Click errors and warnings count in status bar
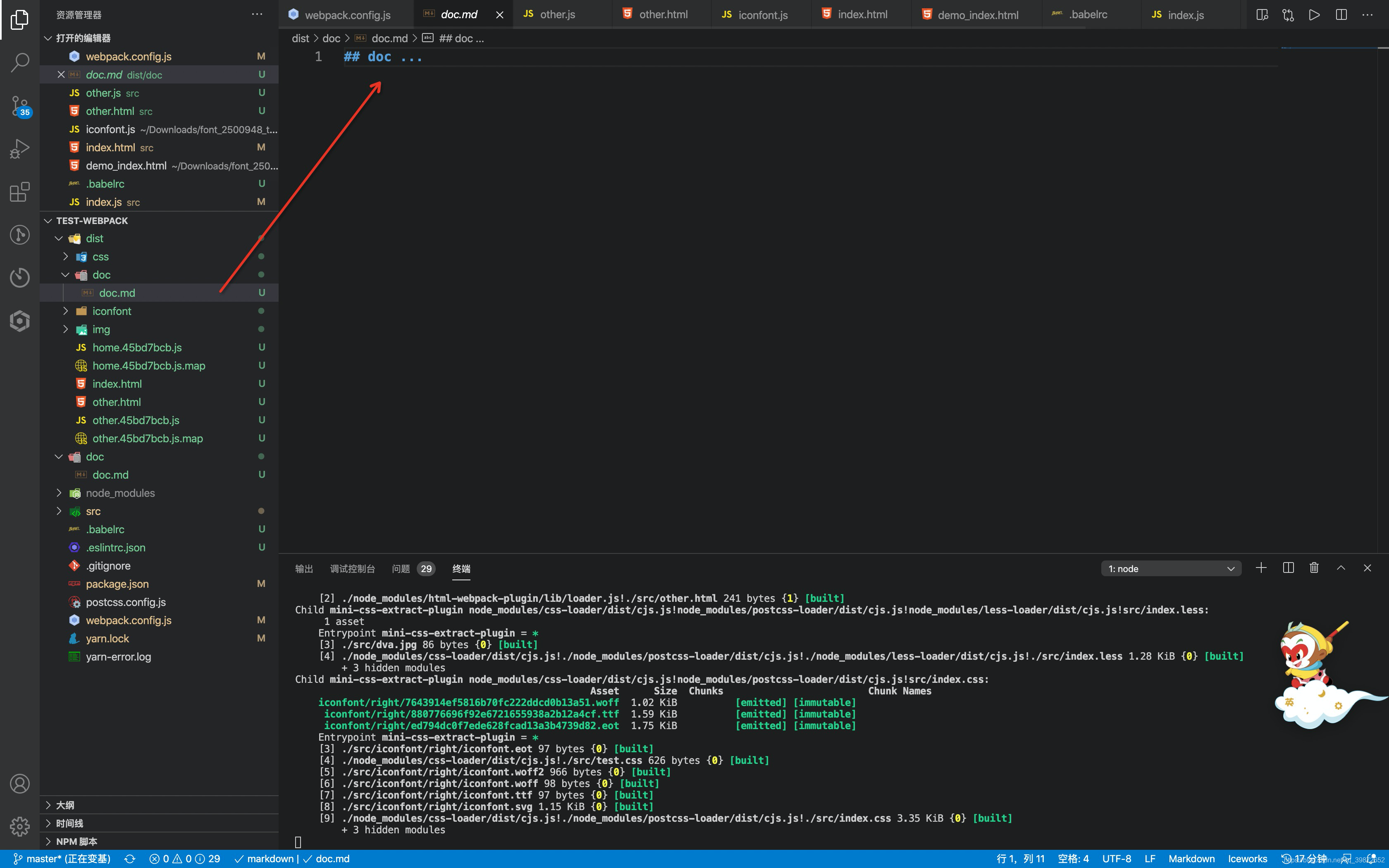Image resolution: width=1389 pixels, height=868 pixels. click(x=185, y=859)
